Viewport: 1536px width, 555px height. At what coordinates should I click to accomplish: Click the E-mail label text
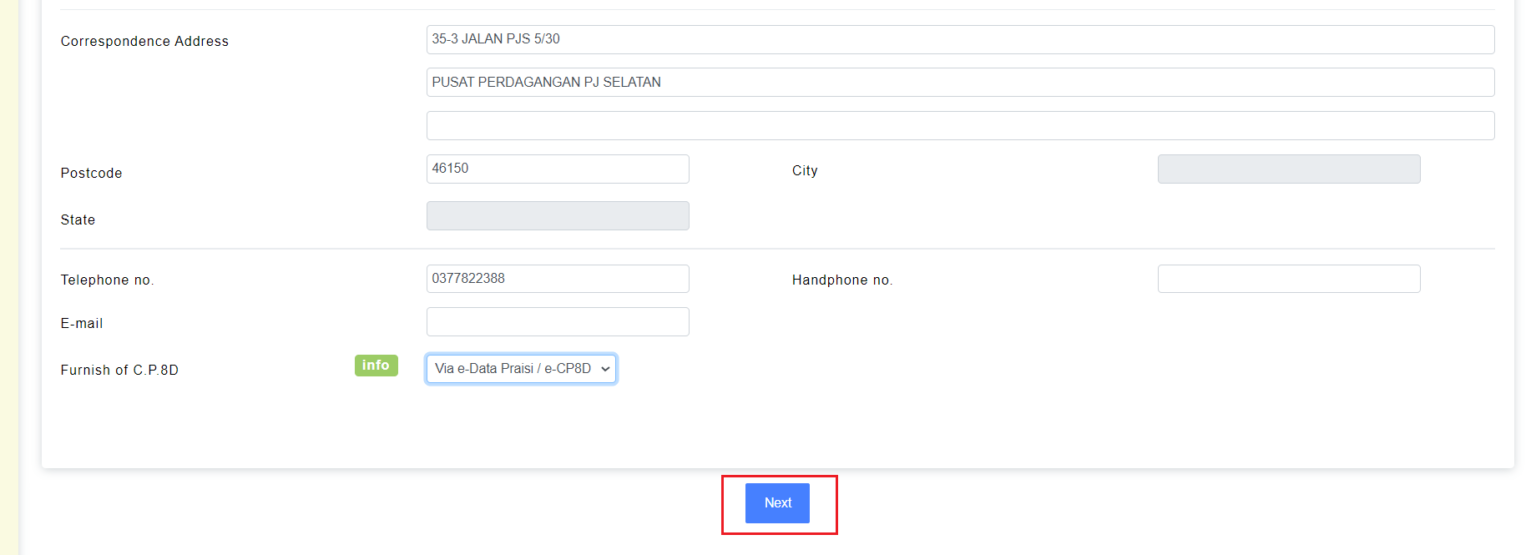[x=82, y=324]
